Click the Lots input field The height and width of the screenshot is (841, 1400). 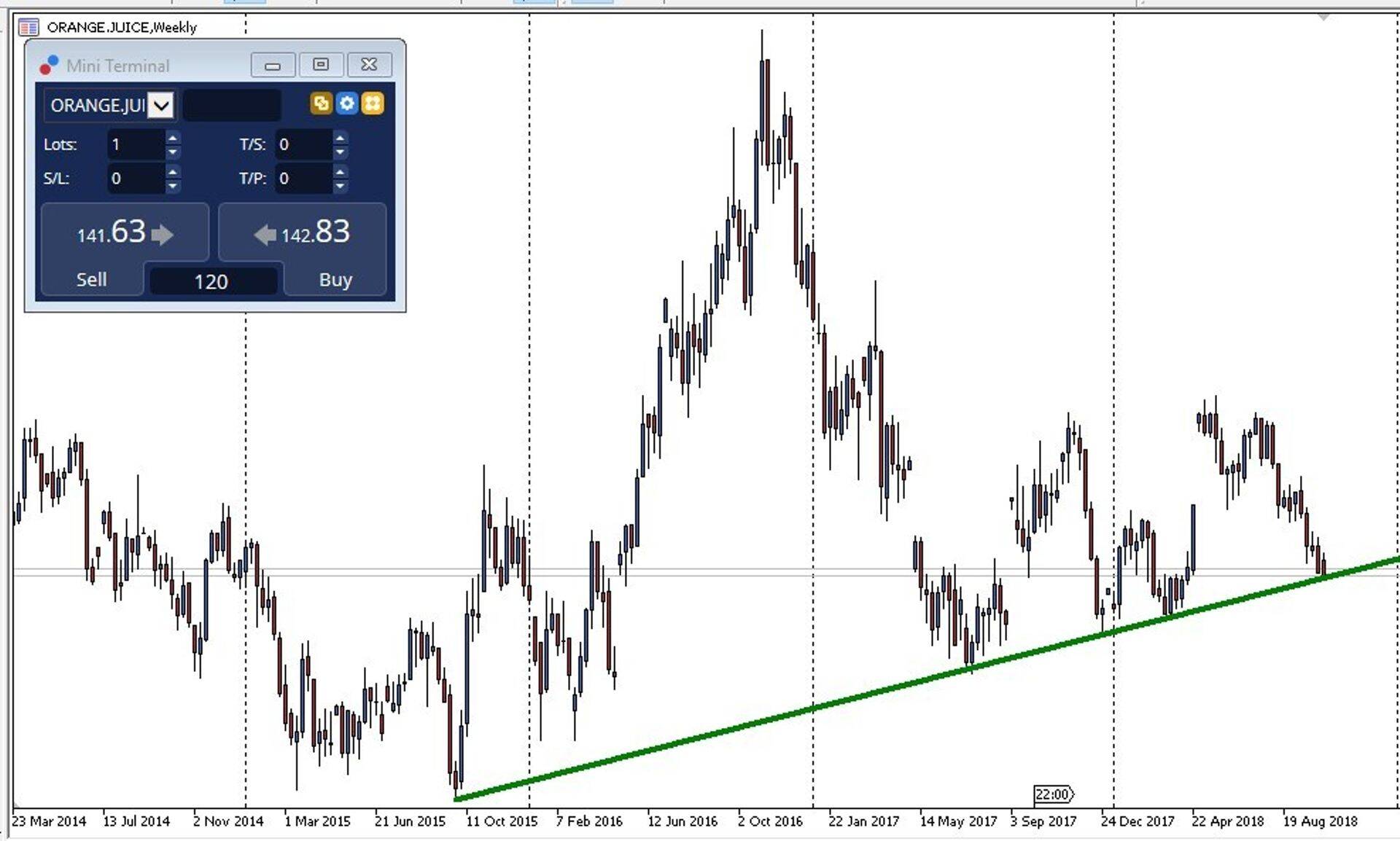(136, 144)
